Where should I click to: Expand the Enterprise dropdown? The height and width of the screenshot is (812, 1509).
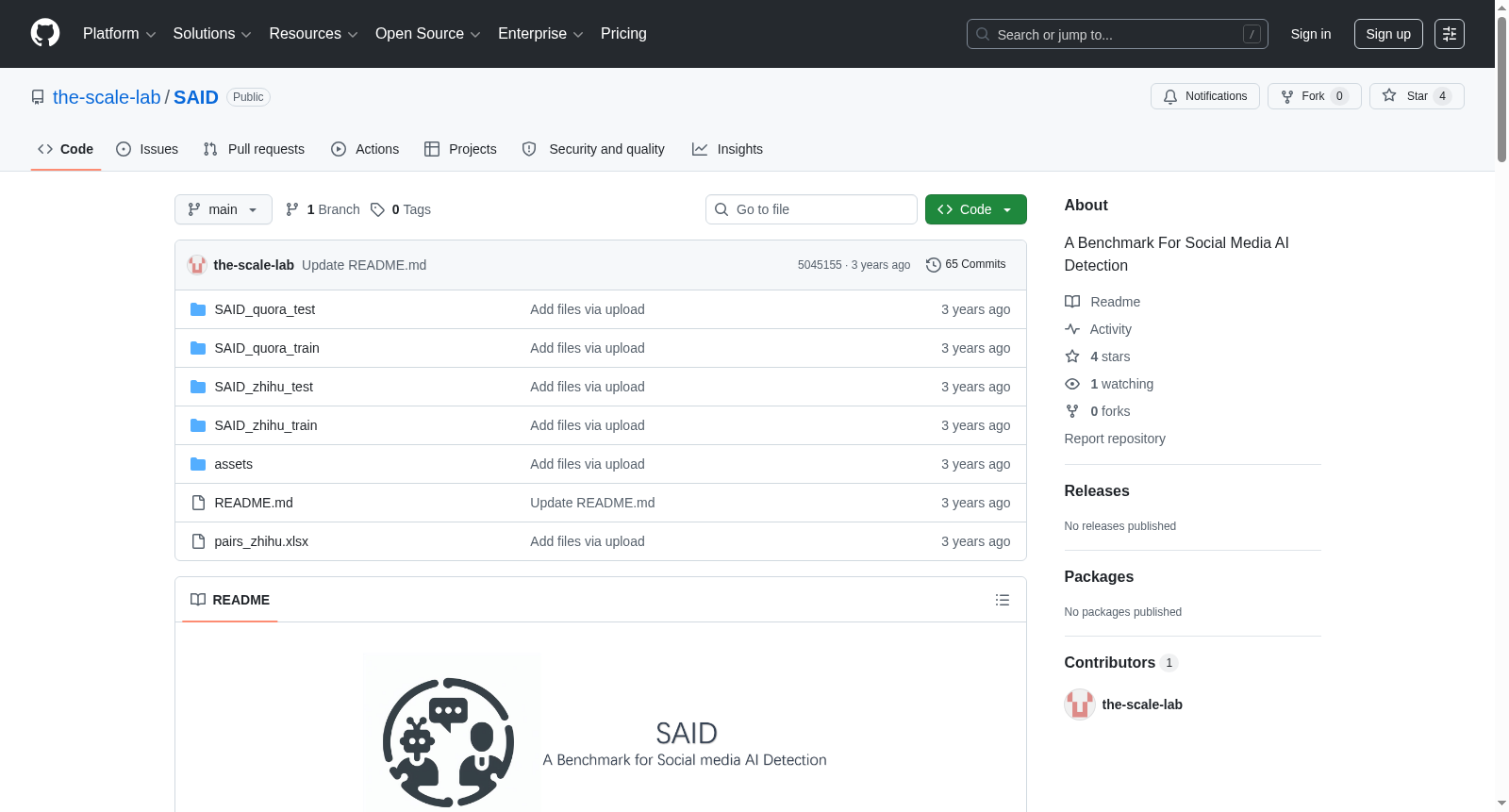[540, 34]
